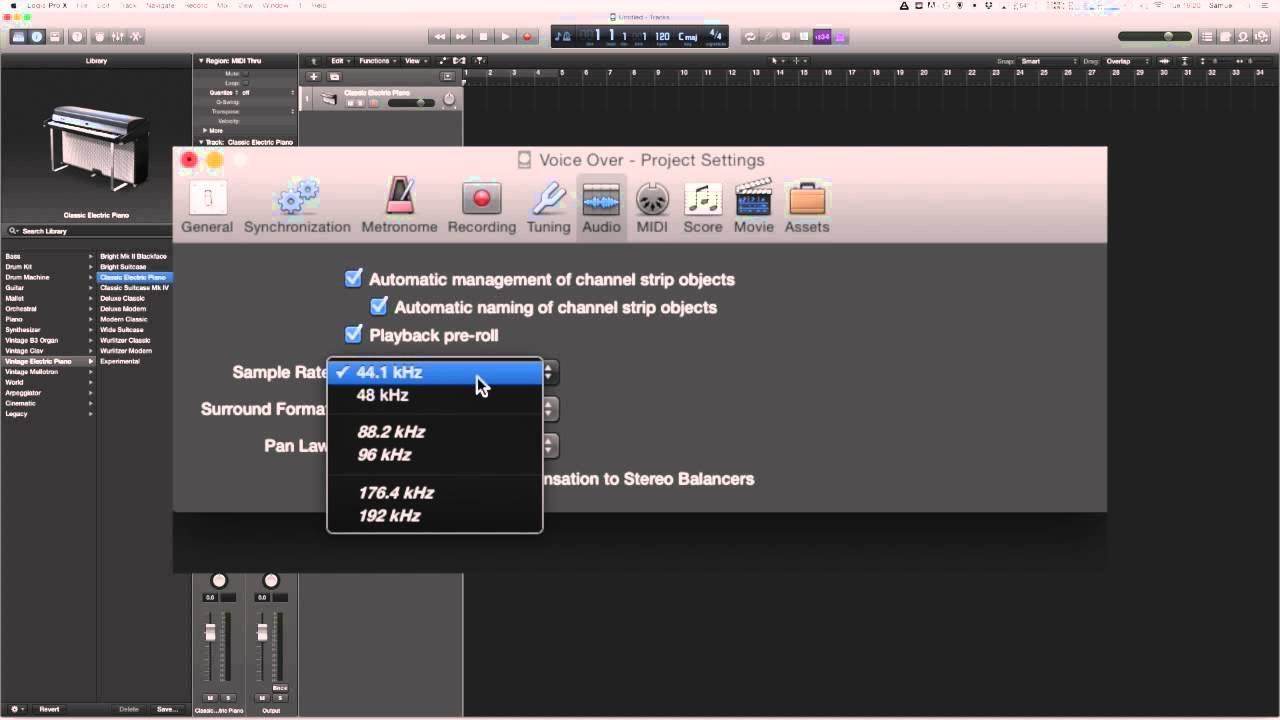This screenshot has height=720, width=1280.
Task: Open Score settings pane
Action: (x=702, y=207)
